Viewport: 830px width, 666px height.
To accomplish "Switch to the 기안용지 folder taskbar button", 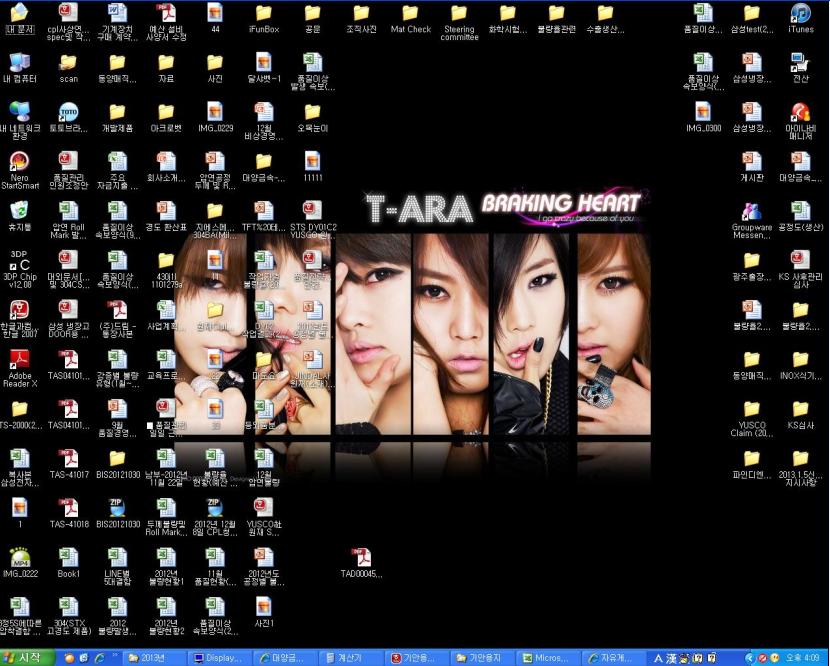I will pos(481,658).
